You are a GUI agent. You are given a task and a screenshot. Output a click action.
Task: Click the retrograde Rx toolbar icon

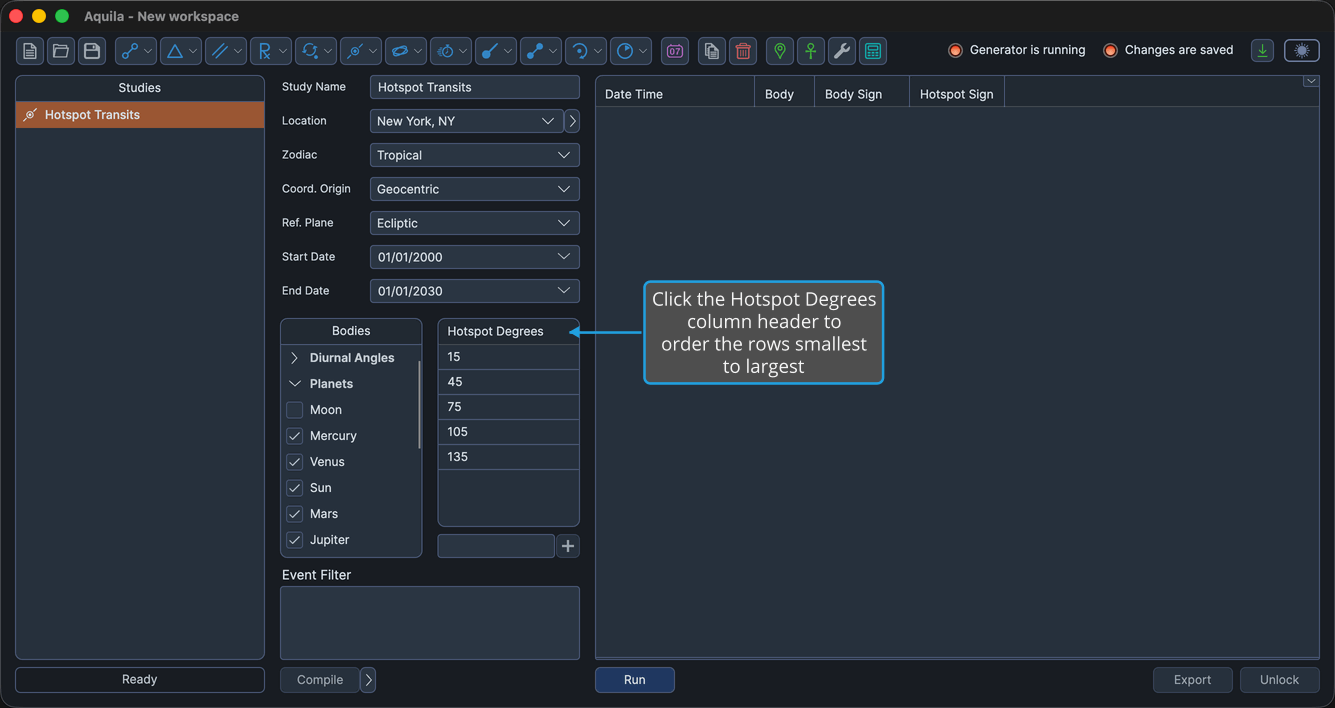coord(270,51)
